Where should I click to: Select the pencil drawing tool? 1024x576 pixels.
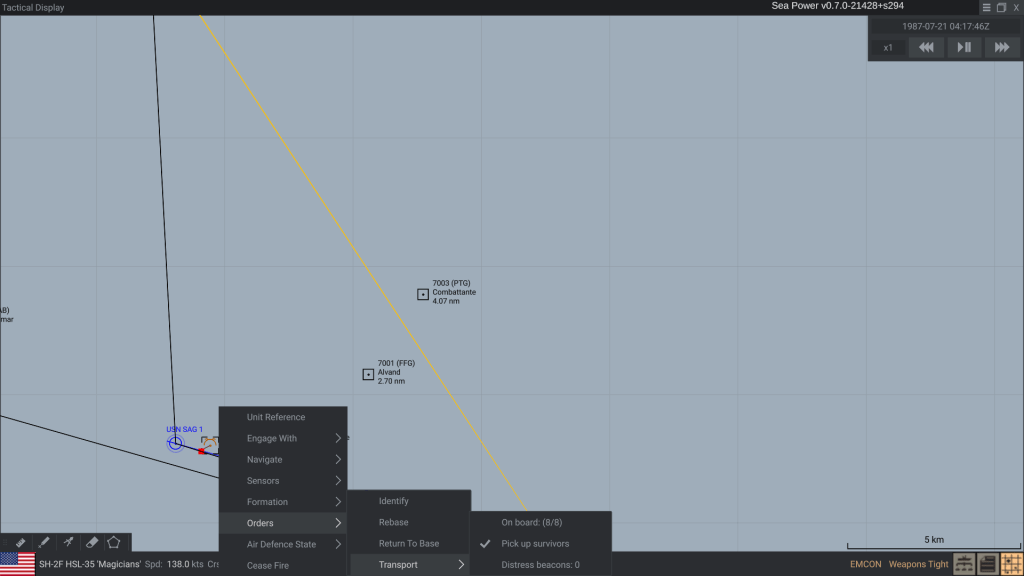[x=44, y=542]
